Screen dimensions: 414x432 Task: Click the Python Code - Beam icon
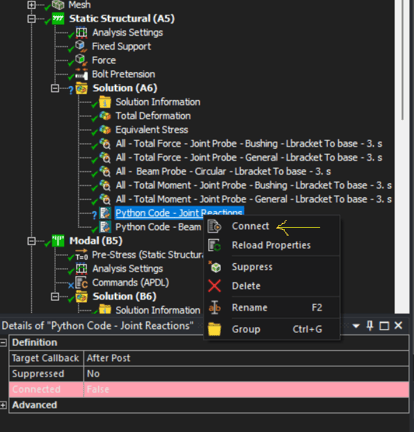(x=105, y=227)
